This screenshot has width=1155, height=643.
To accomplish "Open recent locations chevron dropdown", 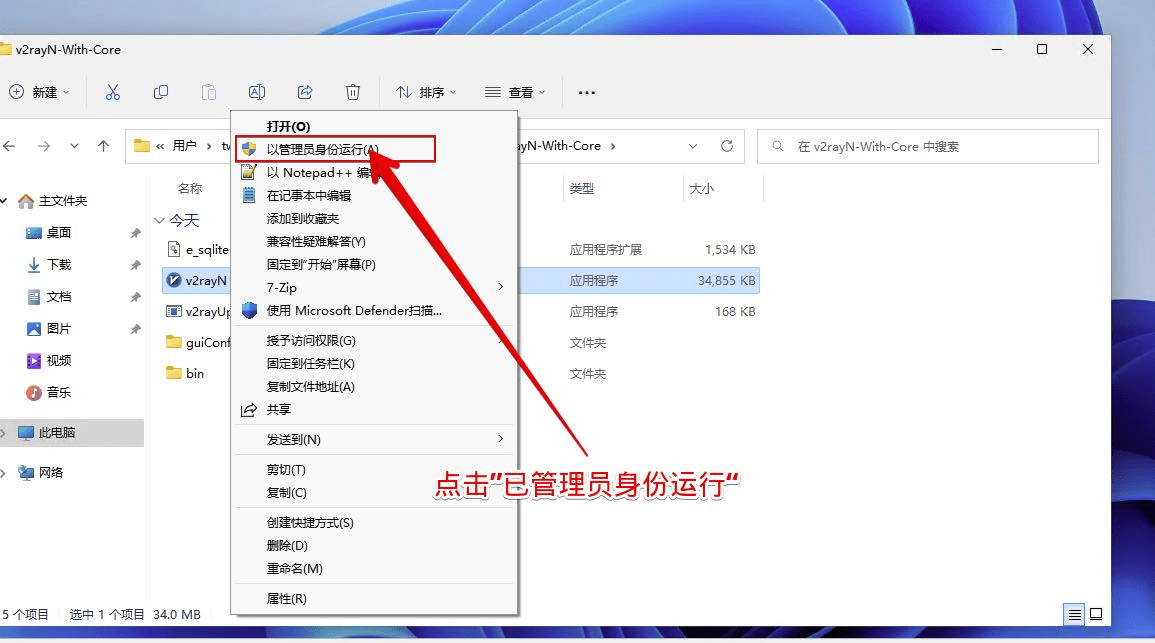I will click(x=74, y=146).
